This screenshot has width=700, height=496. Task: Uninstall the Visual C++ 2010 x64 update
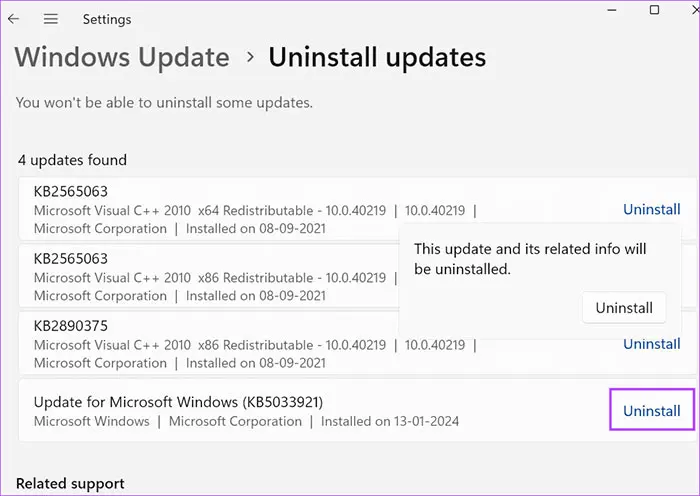651,210
